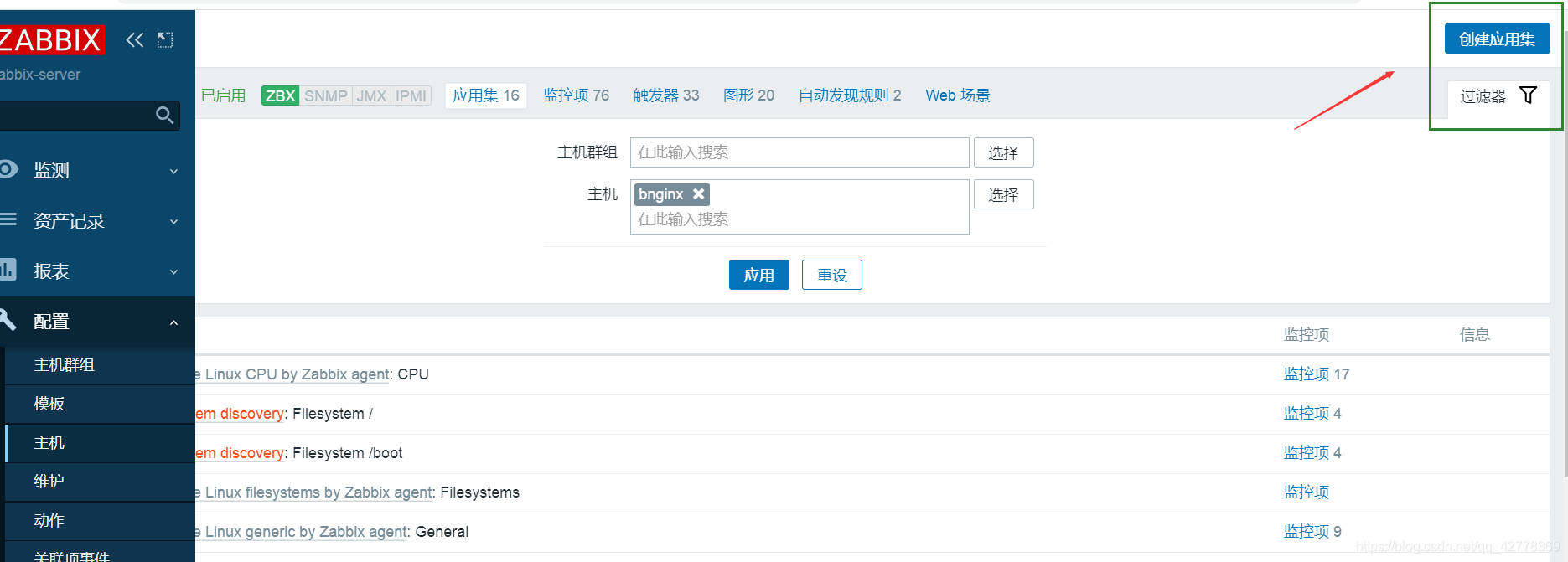Collapse sidebar with double-arrow icon

click(135, 39)
